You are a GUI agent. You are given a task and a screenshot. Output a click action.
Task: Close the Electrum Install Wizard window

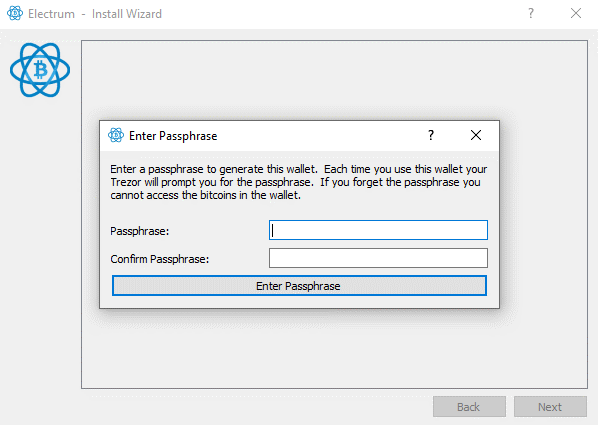[x=576, y=14]
